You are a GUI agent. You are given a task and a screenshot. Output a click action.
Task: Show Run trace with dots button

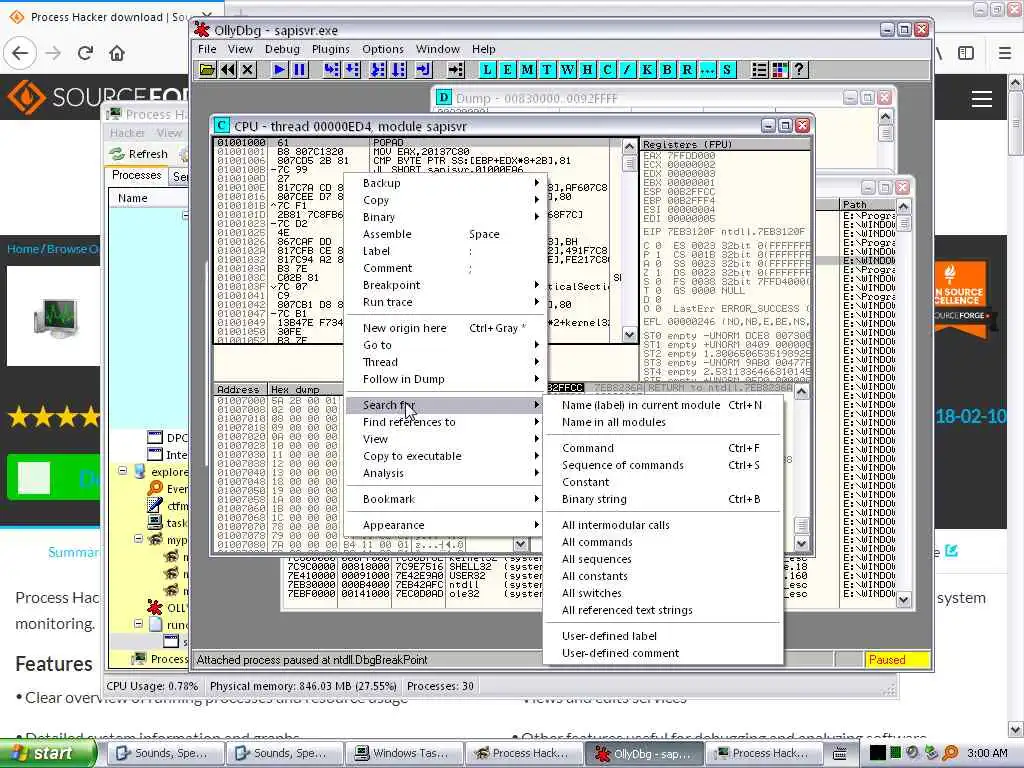tap(707, 70)
